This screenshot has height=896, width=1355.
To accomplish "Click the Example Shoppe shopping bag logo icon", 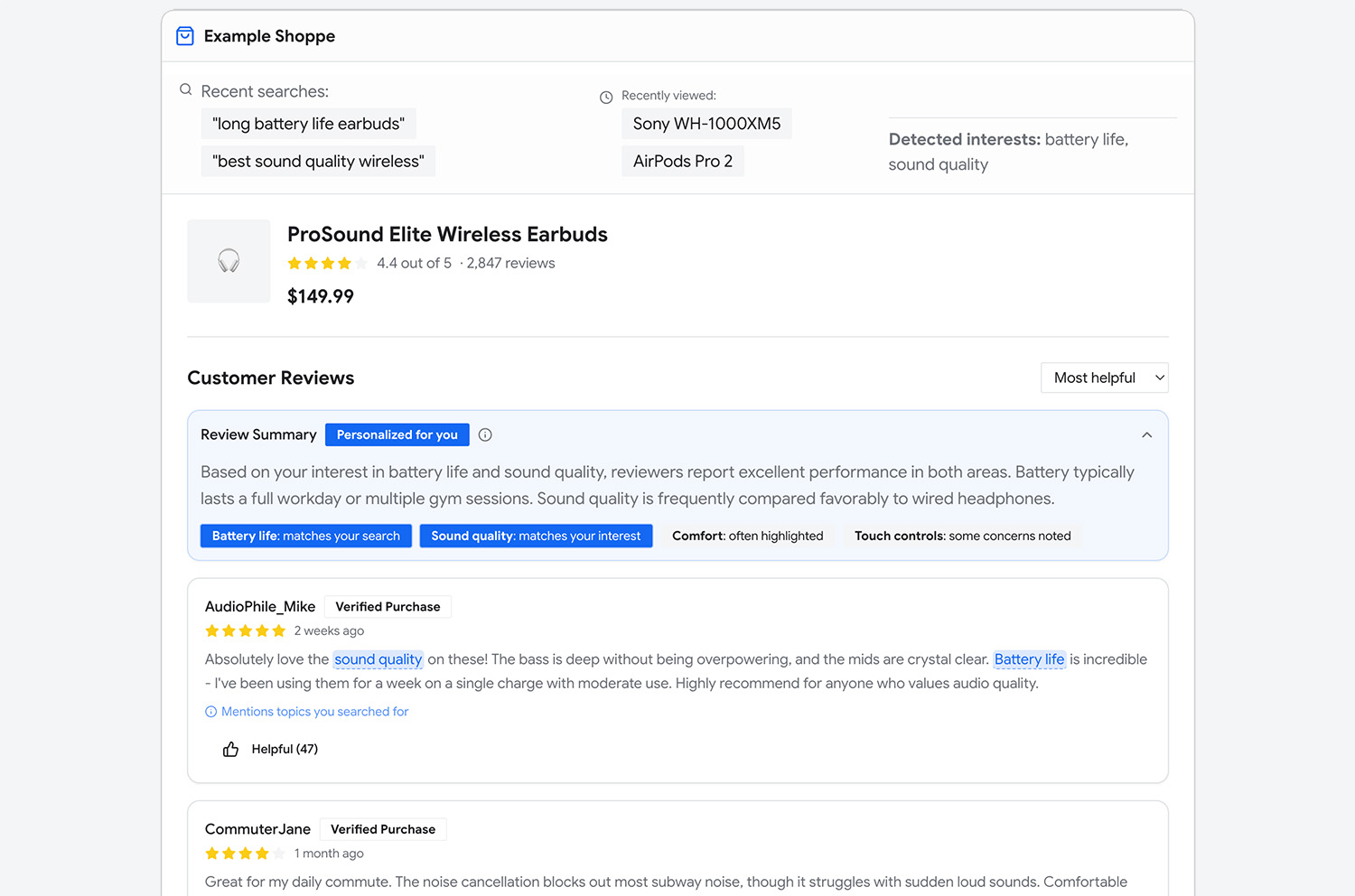I will (x=184, y=36).
